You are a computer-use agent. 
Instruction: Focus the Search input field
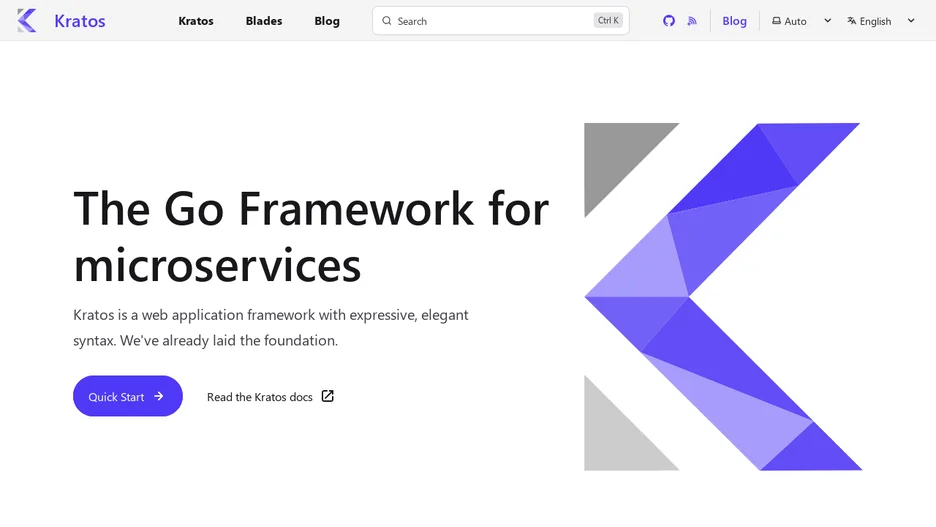(500, 21)
